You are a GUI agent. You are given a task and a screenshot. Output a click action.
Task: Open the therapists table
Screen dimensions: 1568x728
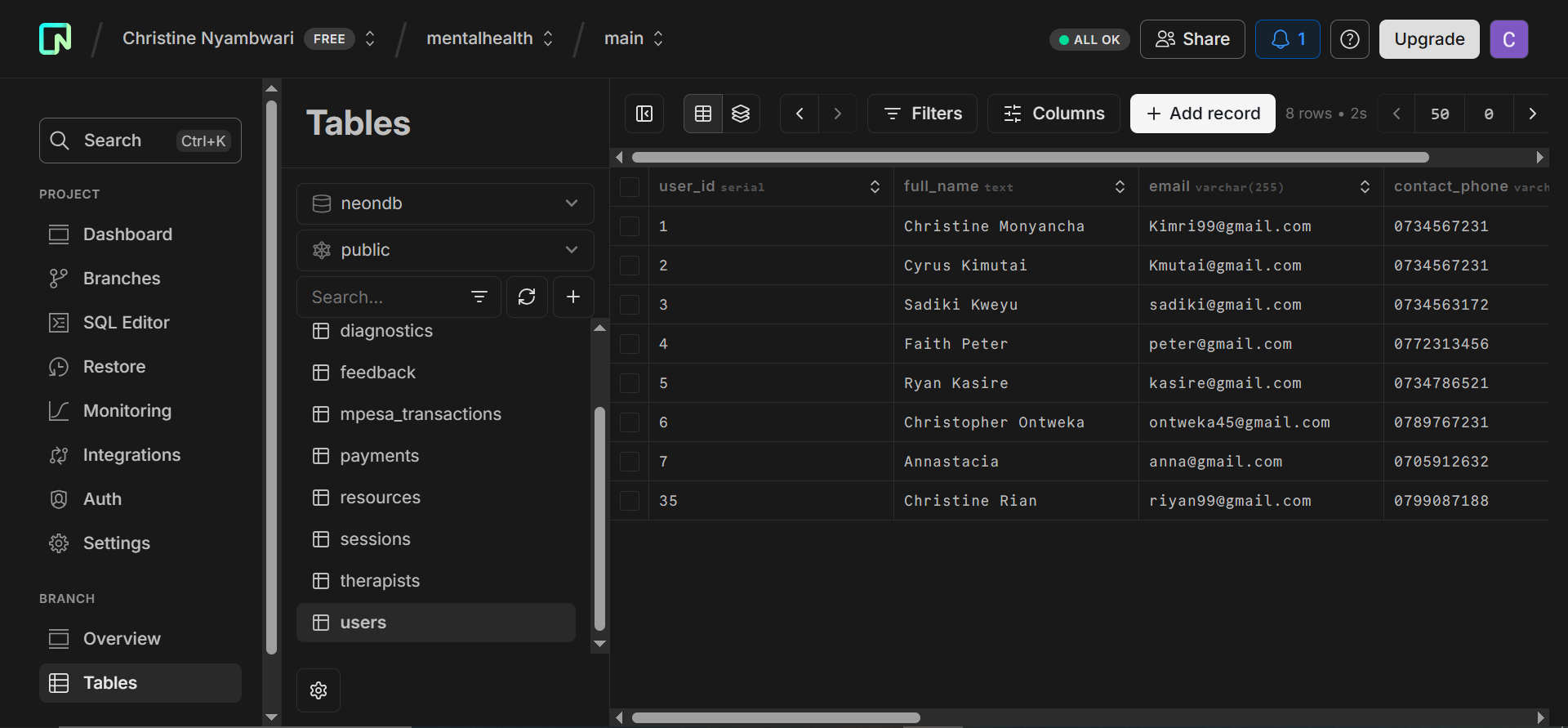(x=436, y=581)
